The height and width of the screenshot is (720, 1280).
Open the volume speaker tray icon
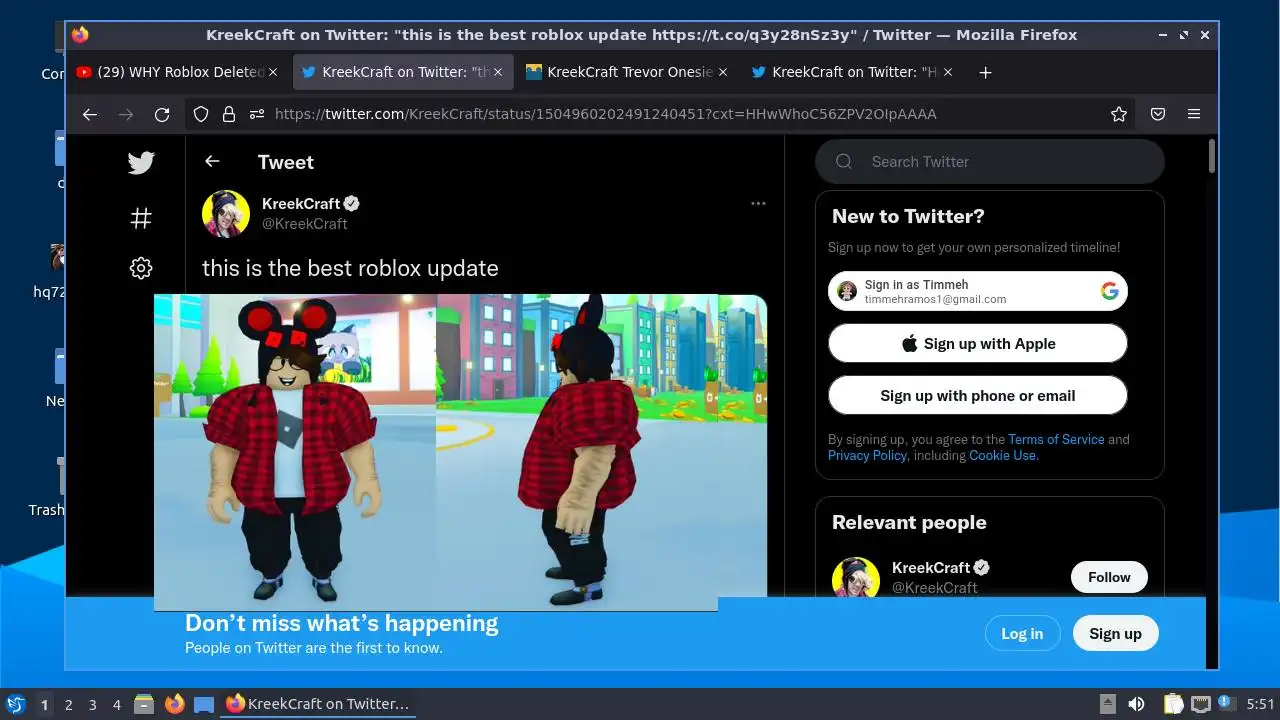1136,704
